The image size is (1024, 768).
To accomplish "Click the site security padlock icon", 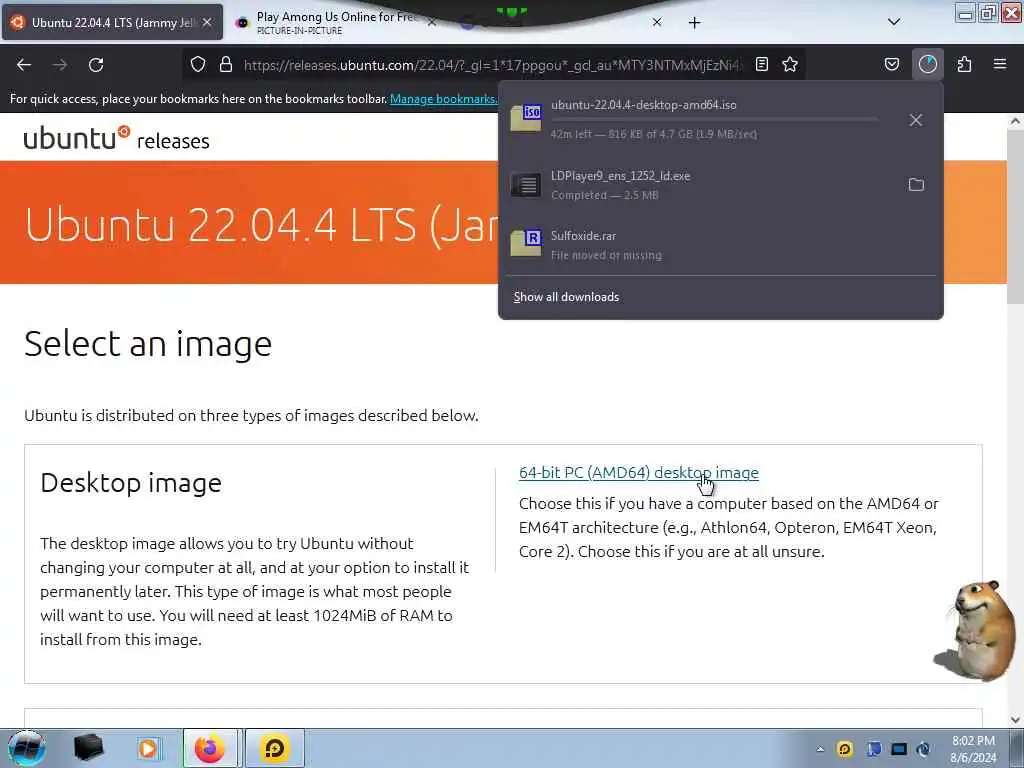I will tap(226, 64).
